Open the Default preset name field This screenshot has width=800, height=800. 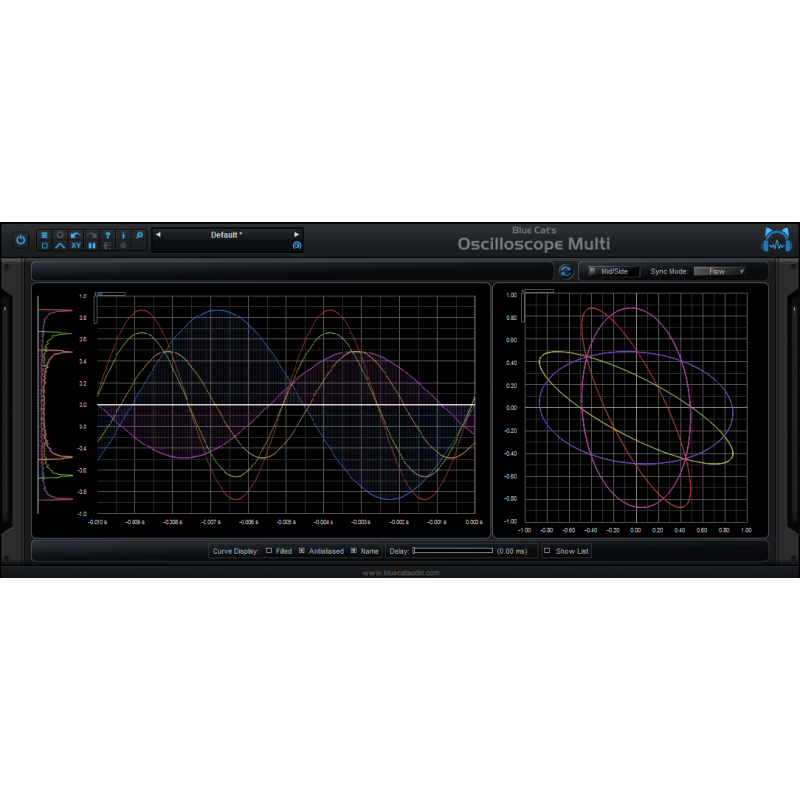tap(228, 236)
